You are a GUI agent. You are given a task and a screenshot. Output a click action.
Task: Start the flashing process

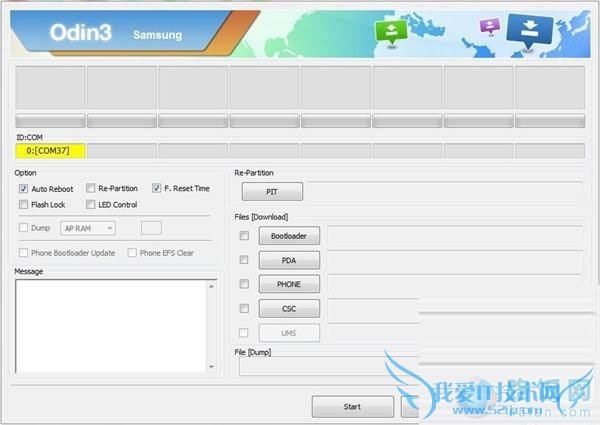(x=352, y=406)
